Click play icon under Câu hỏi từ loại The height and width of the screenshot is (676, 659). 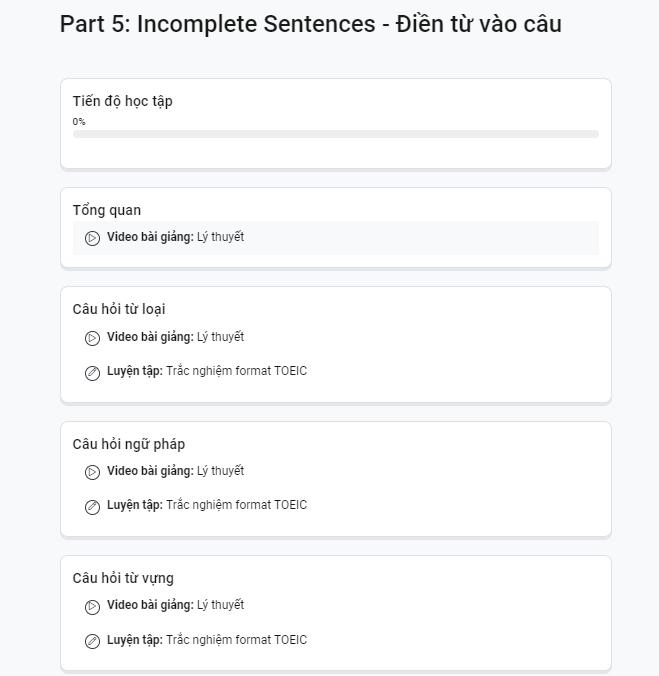(x=92, y=338)
